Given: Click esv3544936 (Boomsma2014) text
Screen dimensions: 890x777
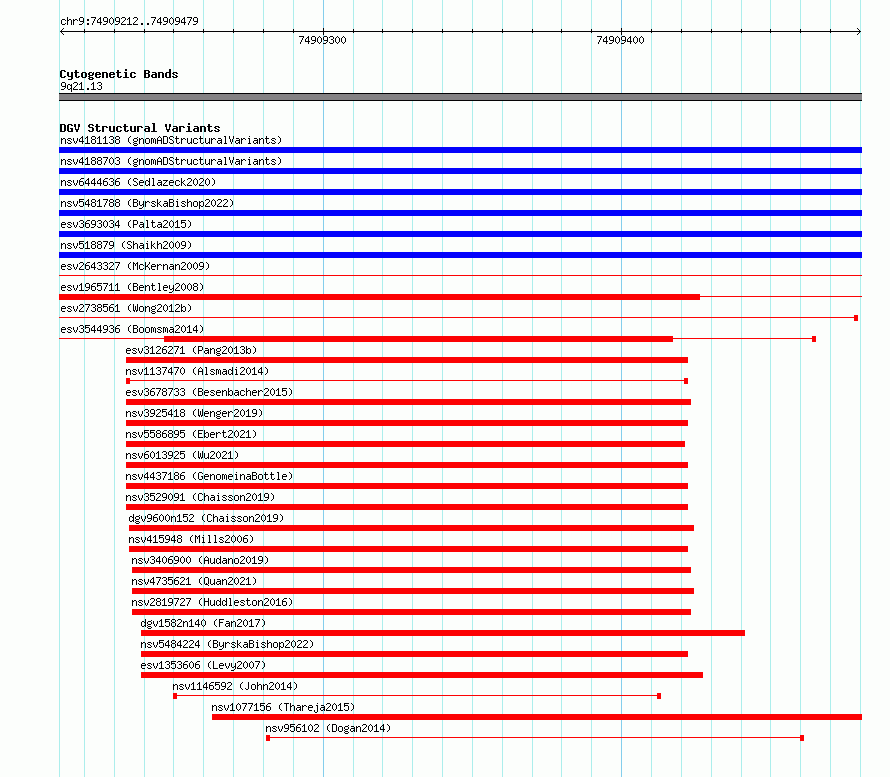Looking at the screenshot, I should coord(132,329).
